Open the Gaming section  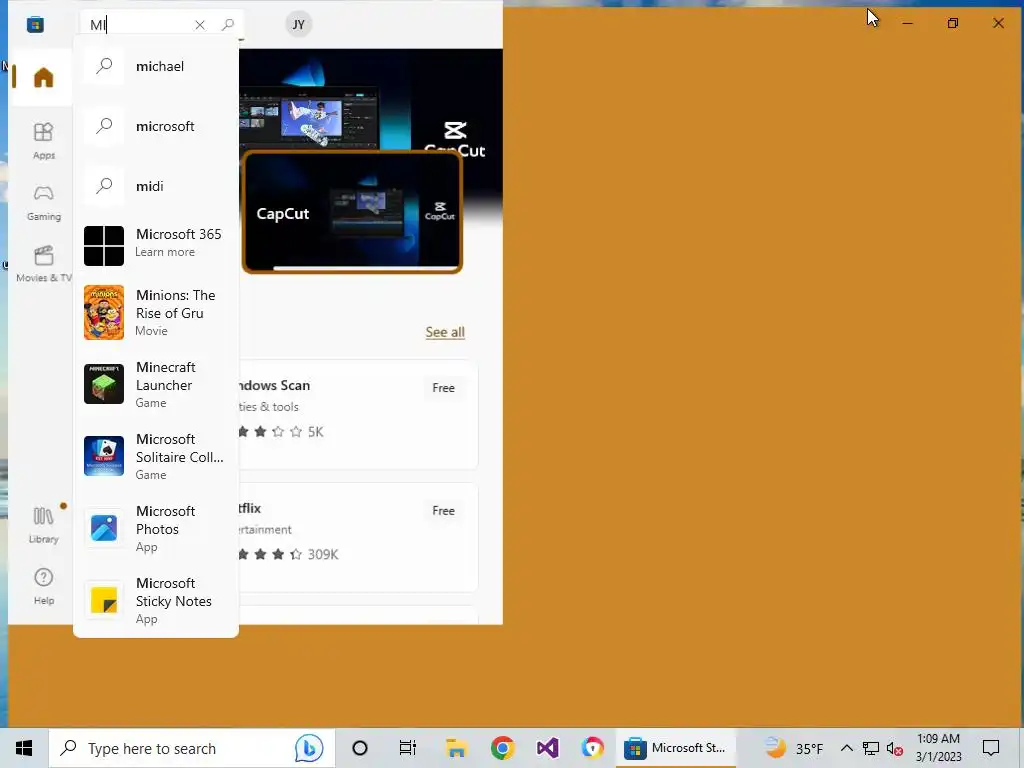point(43,202)
